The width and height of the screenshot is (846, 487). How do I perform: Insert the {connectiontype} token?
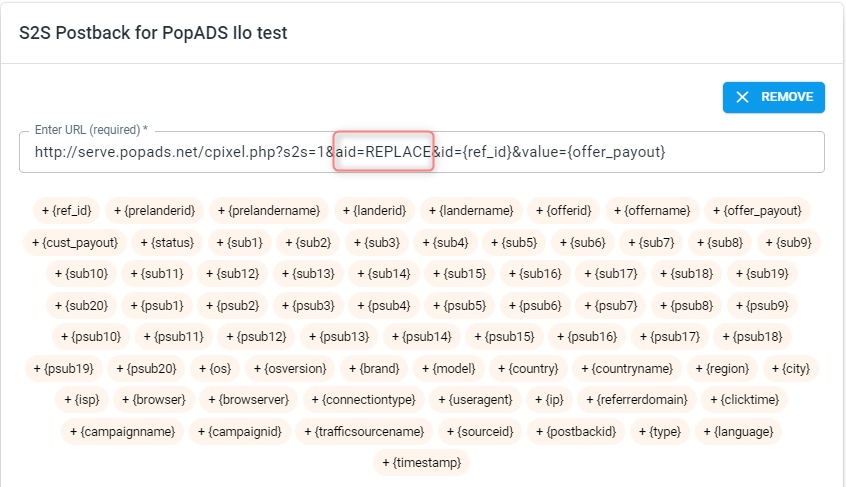click(x=364, y=400)
